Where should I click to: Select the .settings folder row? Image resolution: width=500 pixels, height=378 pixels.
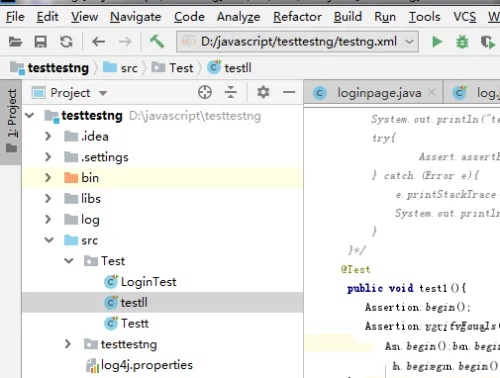tap(162, 157)
